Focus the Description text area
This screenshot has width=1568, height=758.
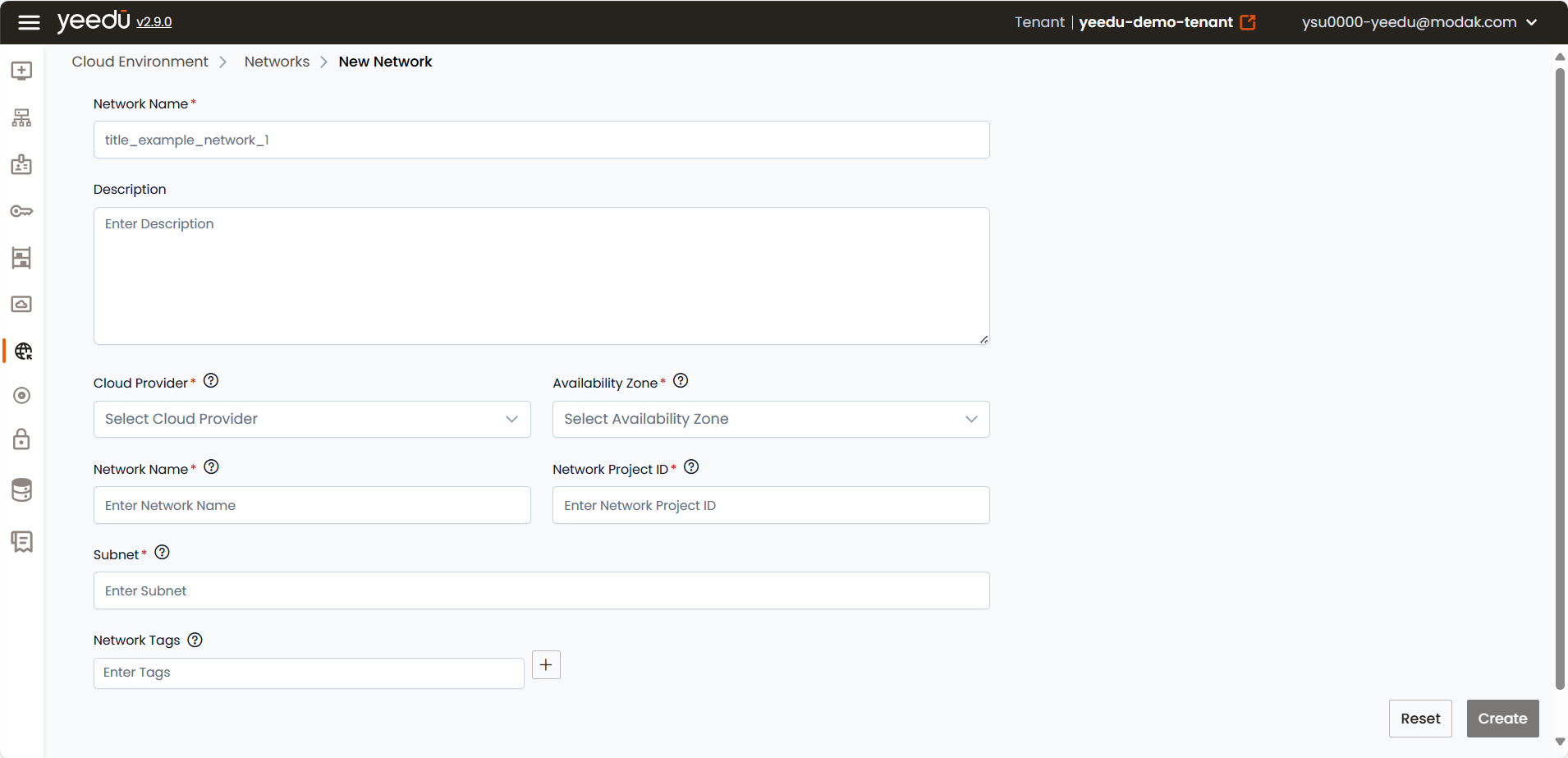(541, 276)
